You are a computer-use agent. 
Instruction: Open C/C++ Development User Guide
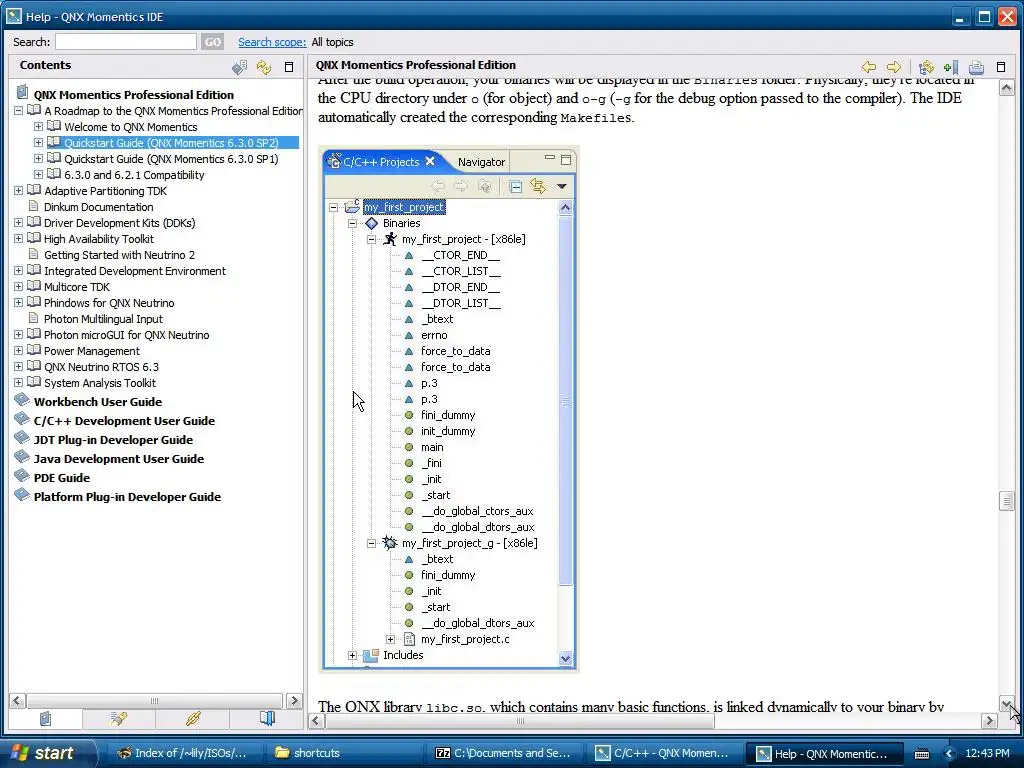coord(124,421)
